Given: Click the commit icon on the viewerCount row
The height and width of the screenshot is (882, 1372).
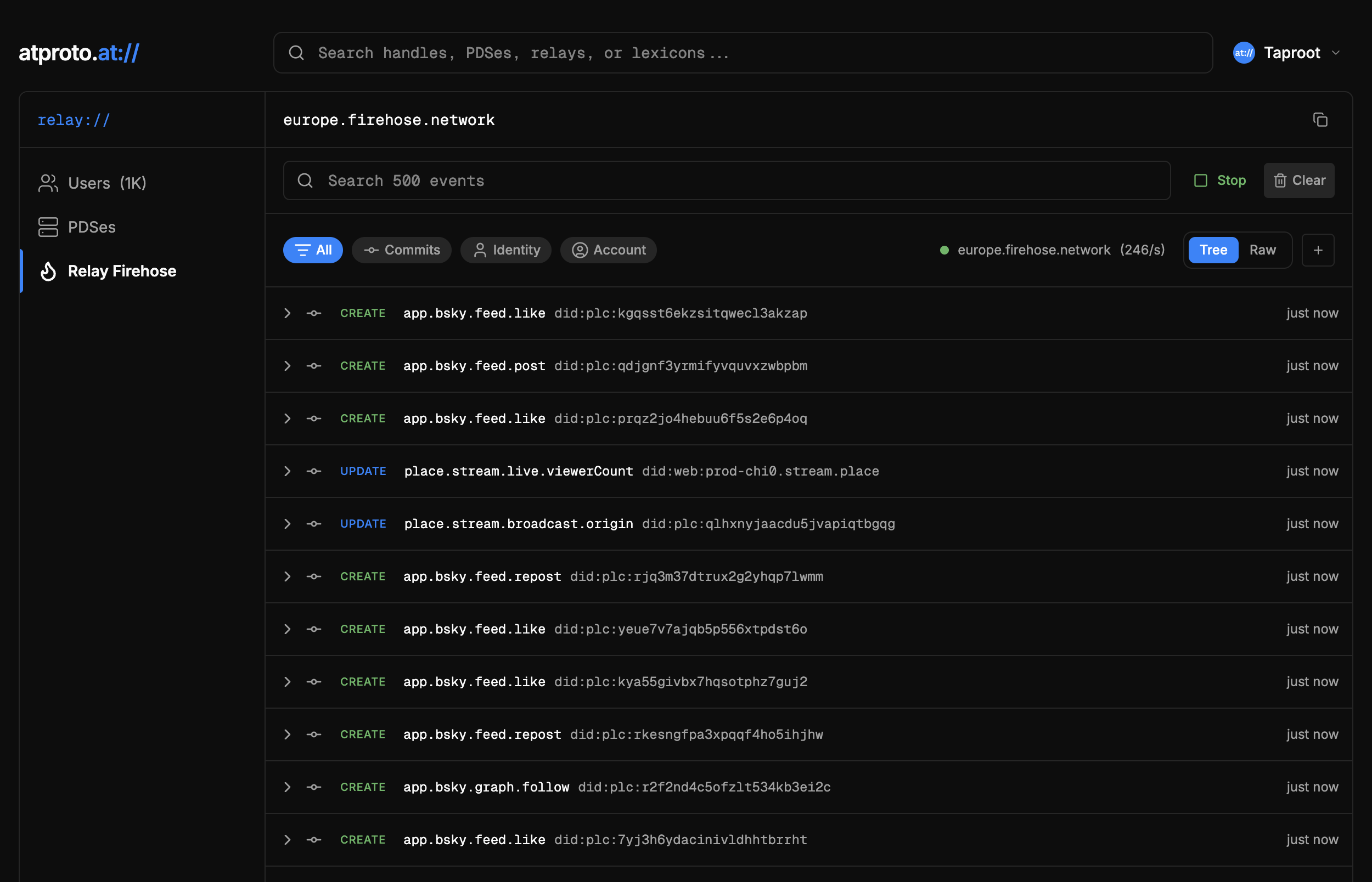Looking at the screenshot, I should pyautogui.click(x=314, y=471).
